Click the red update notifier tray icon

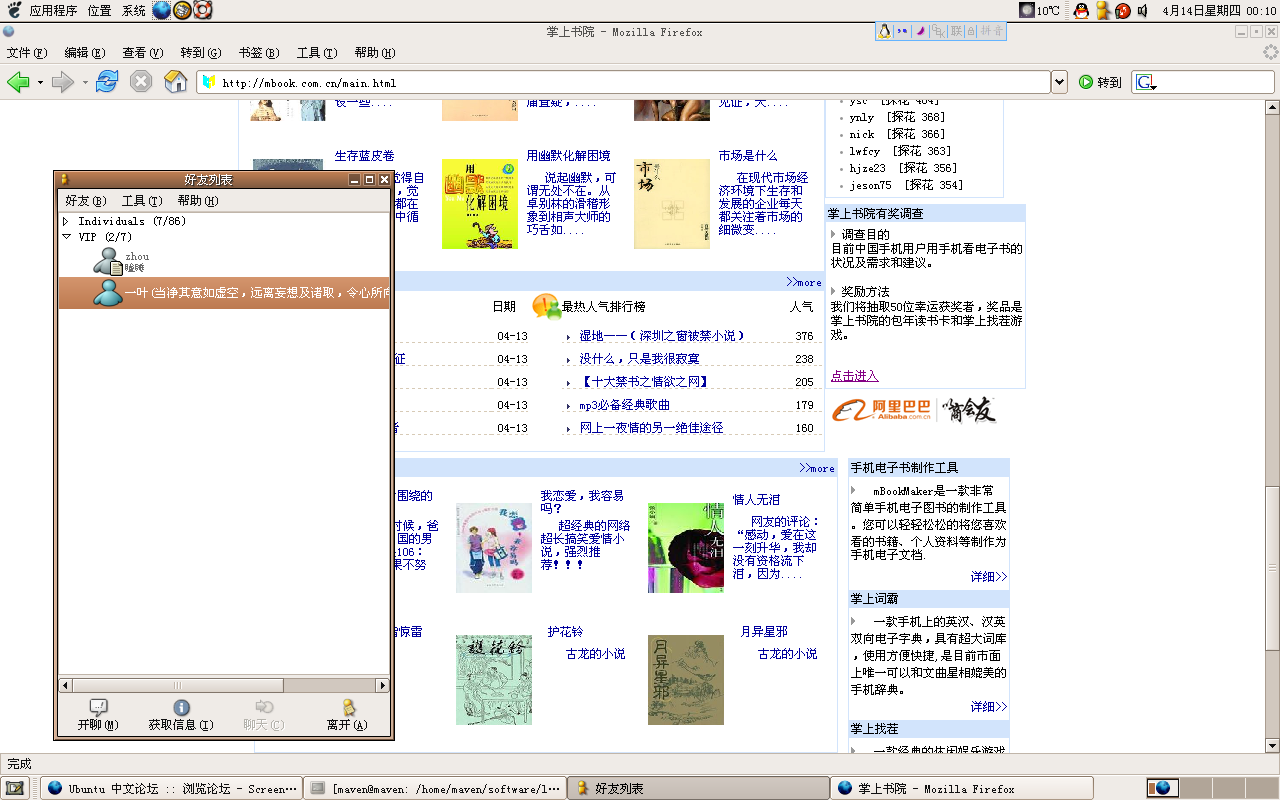(x=1123, y=10)
